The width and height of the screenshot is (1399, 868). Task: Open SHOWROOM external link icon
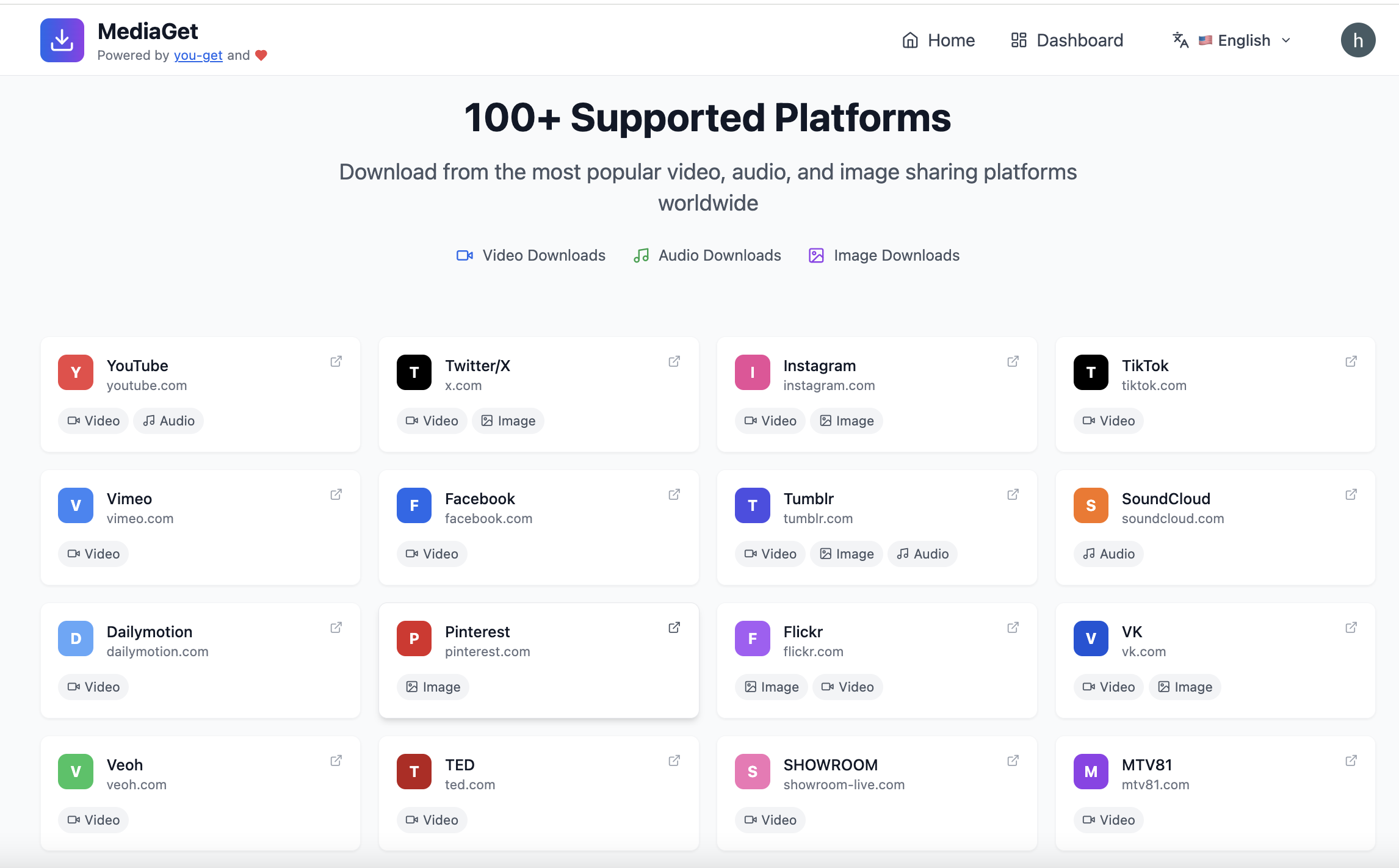tap(1013, 761)
